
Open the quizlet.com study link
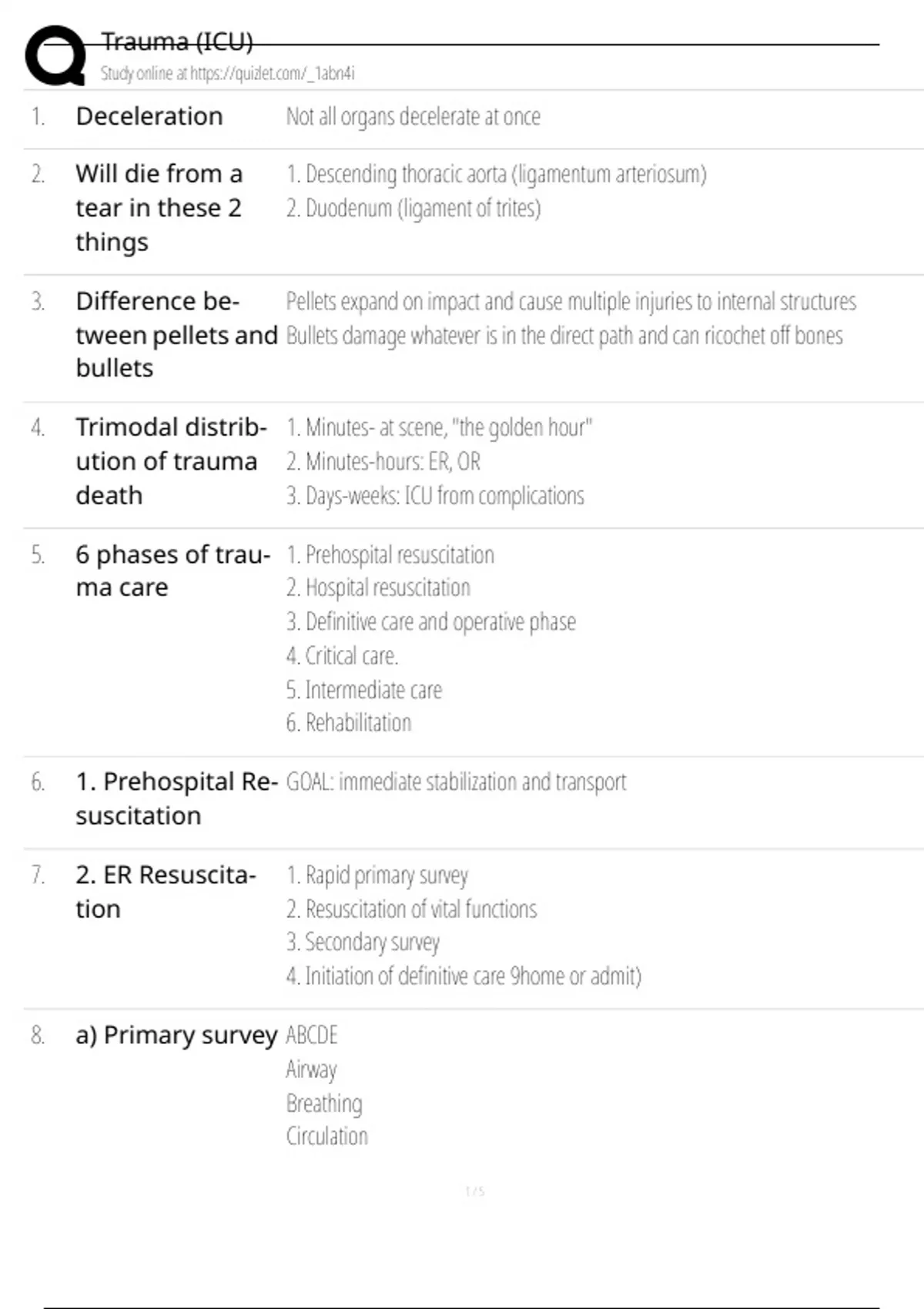coord(227,73)
